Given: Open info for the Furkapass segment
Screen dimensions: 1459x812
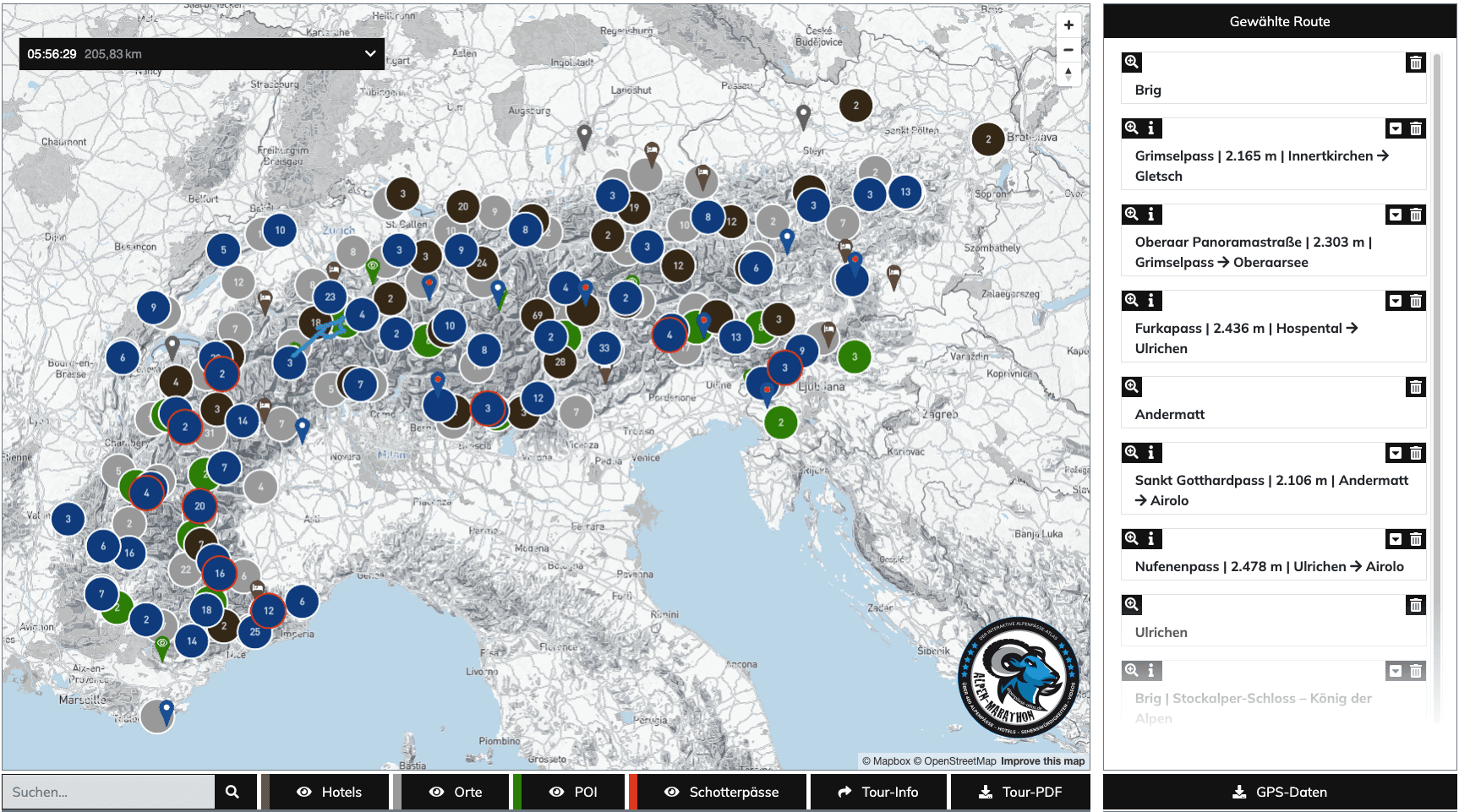Looking at the screenshot, I should click(1151, 301).
